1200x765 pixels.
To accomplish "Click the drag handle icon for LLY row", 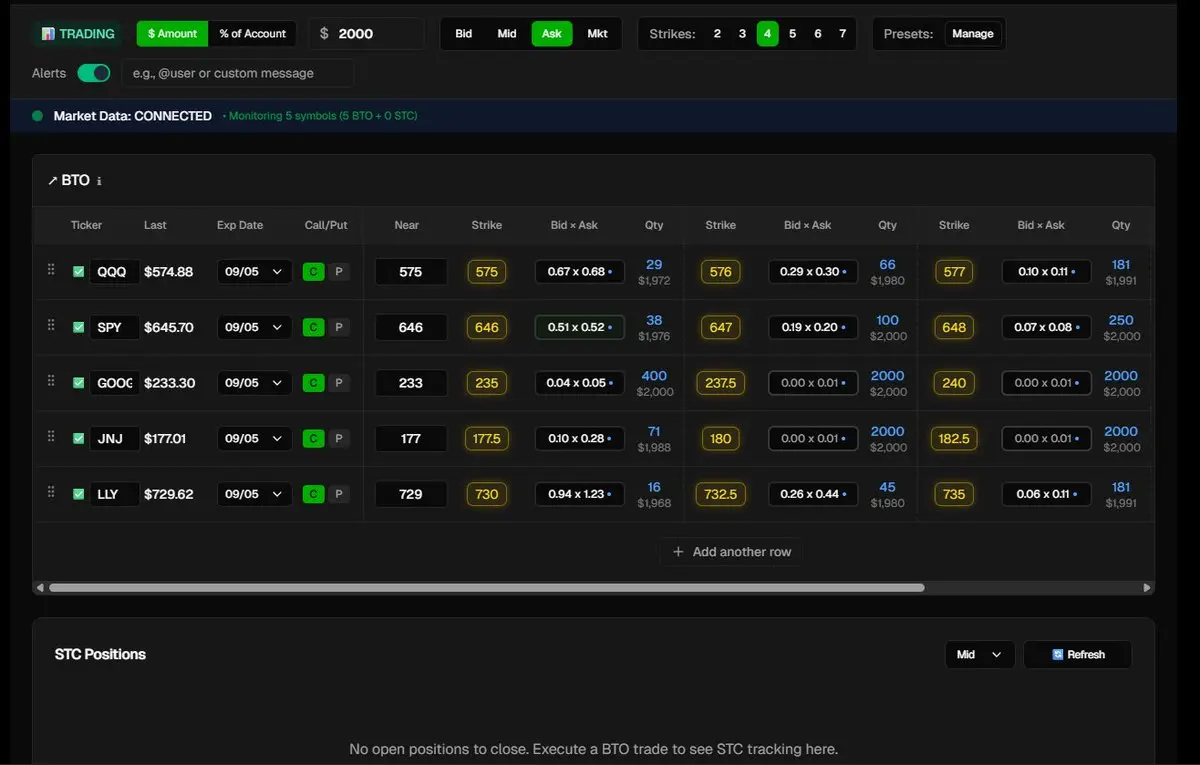I will tap(51, 493).
